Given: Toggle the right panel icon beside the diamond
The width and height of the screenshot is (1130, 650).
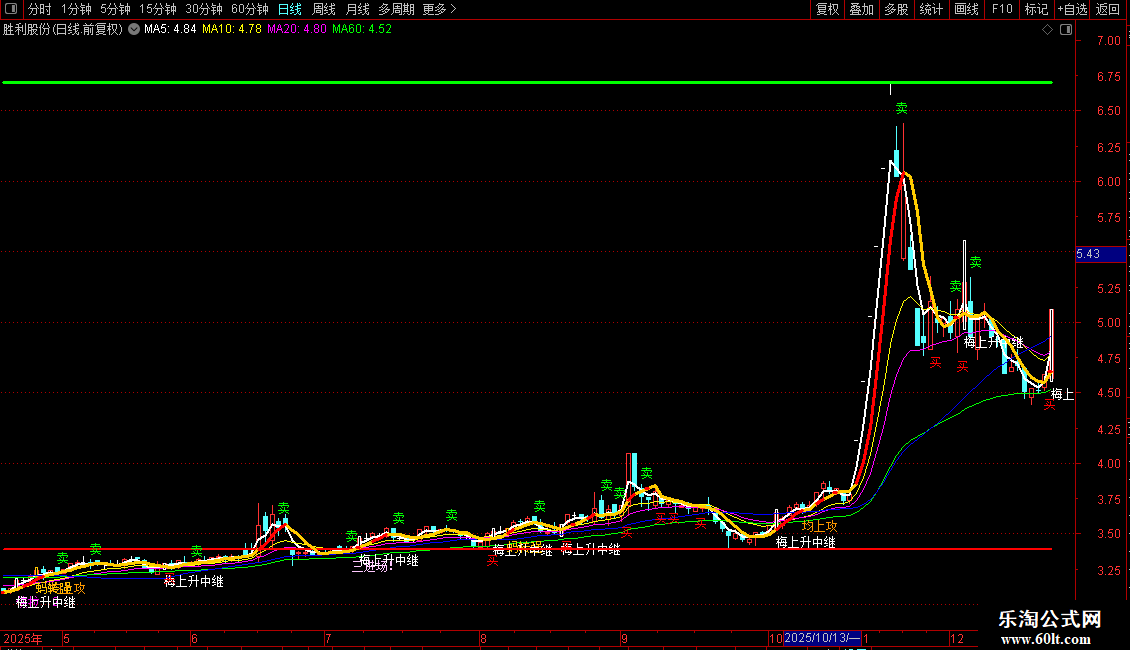Looking at the screenshot, I should [x=1066, y=30].
